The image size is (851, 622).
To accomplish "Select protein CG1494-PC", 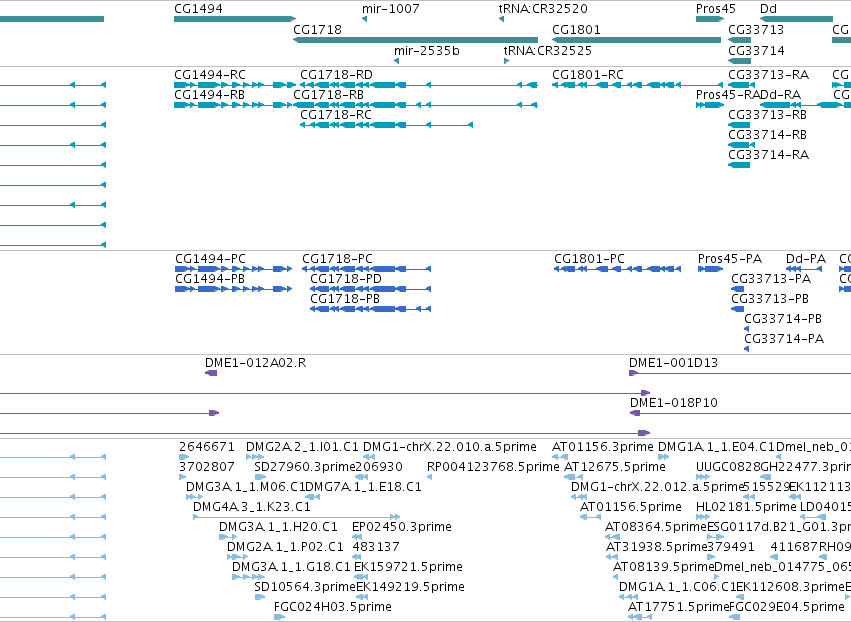I will (233, 269).
